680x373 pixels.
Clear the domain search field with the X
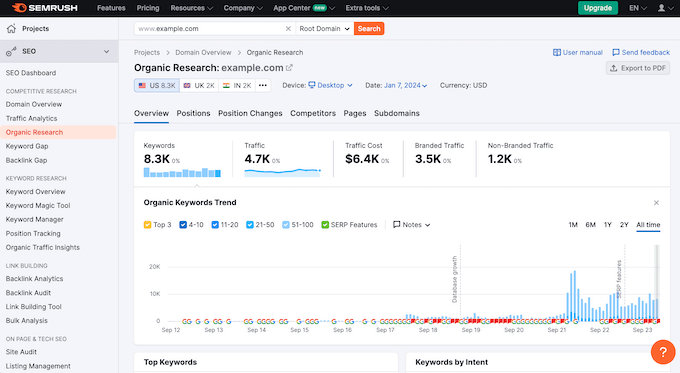288,29
